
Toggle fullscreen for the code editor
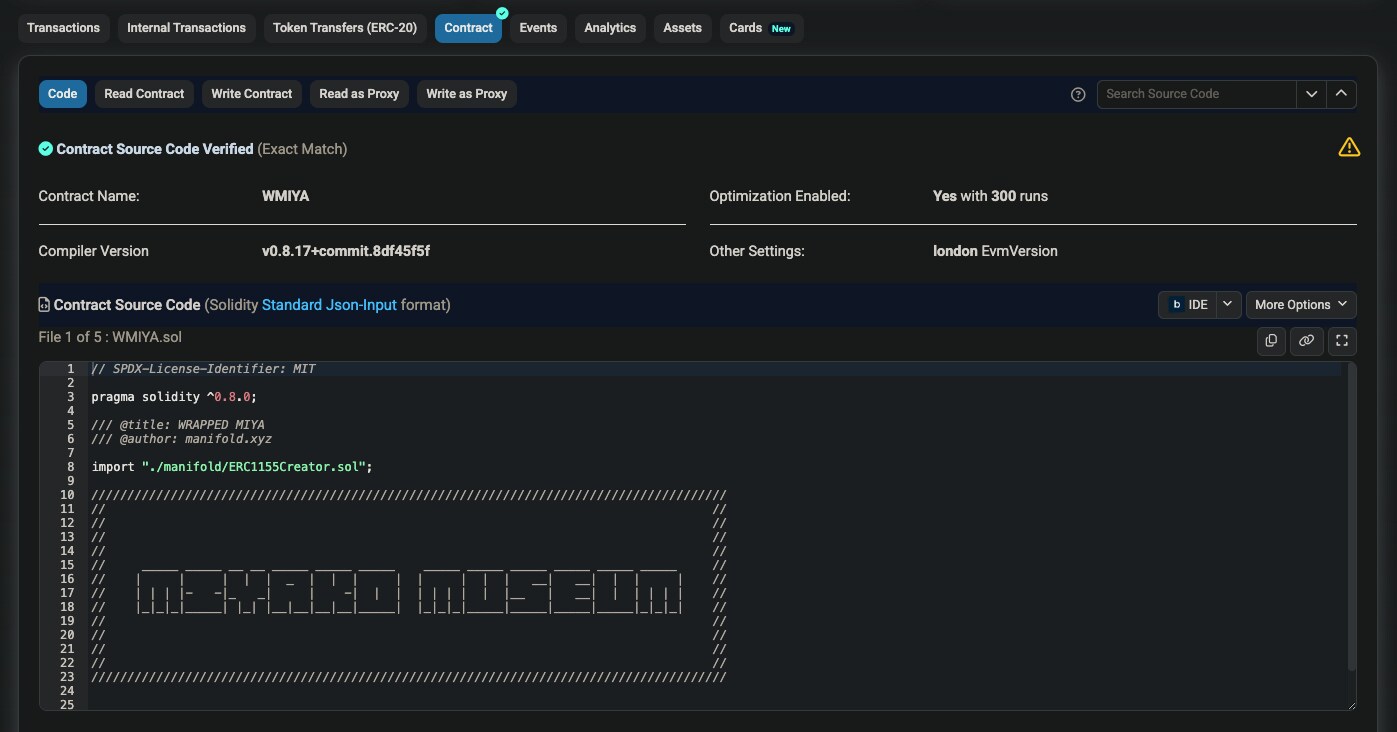coord(1342,341)
